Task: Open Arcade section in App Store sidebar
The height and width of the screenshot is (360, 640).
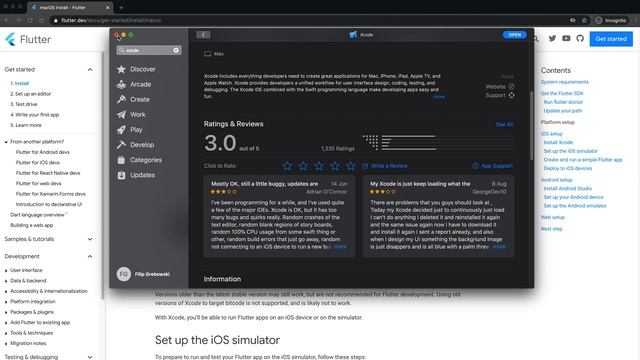Action: click(134, 84)
